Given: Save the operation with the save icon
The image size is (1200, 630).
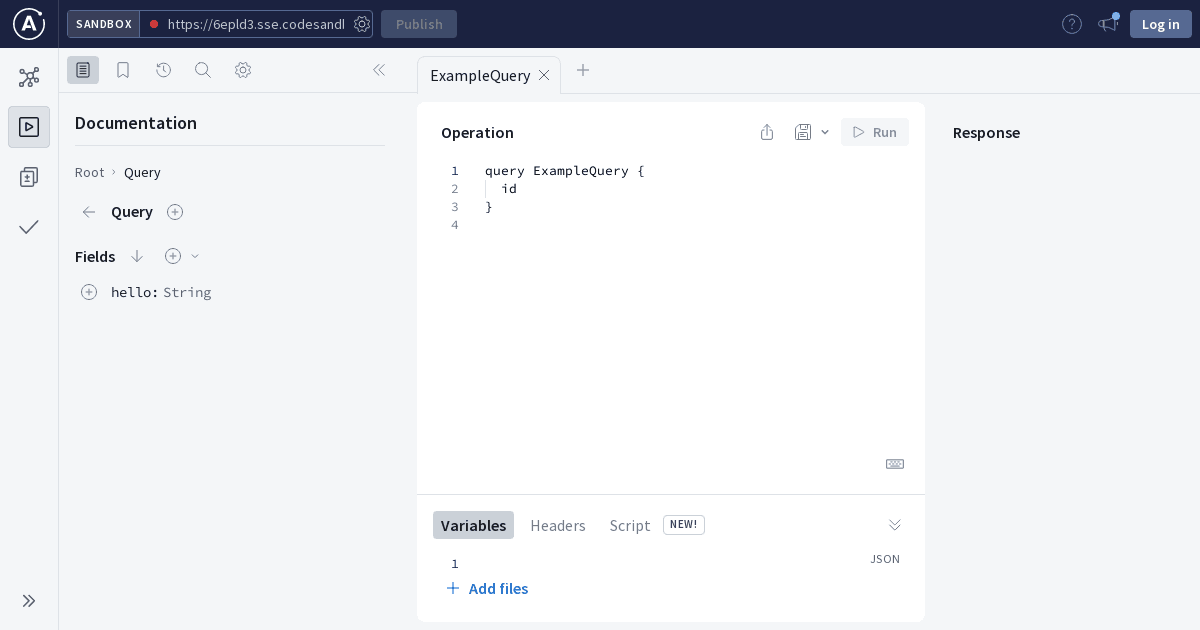Looking at the screenshot, I should 803,132.
